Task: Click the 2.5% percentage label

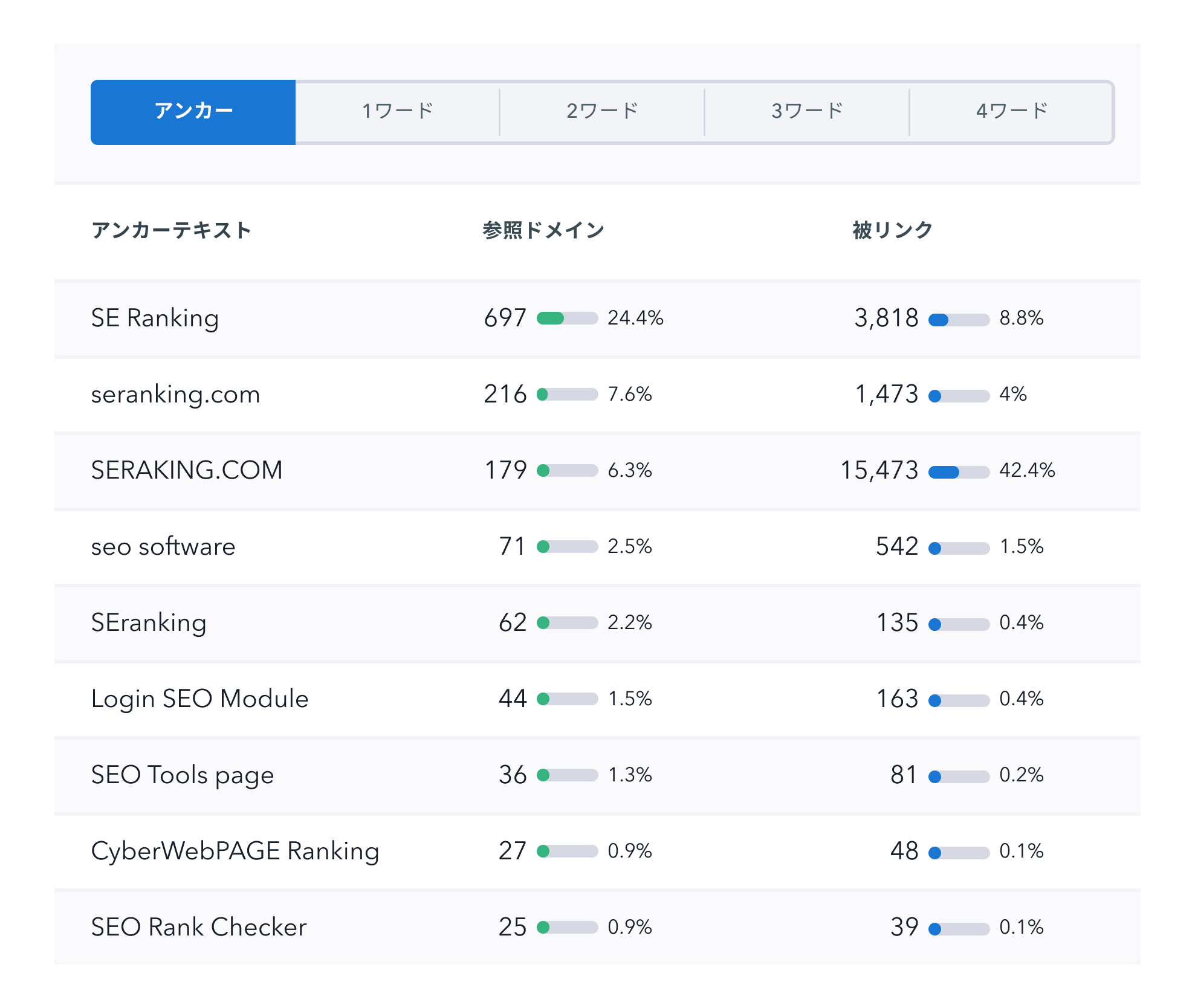Action: coord(630,547)
